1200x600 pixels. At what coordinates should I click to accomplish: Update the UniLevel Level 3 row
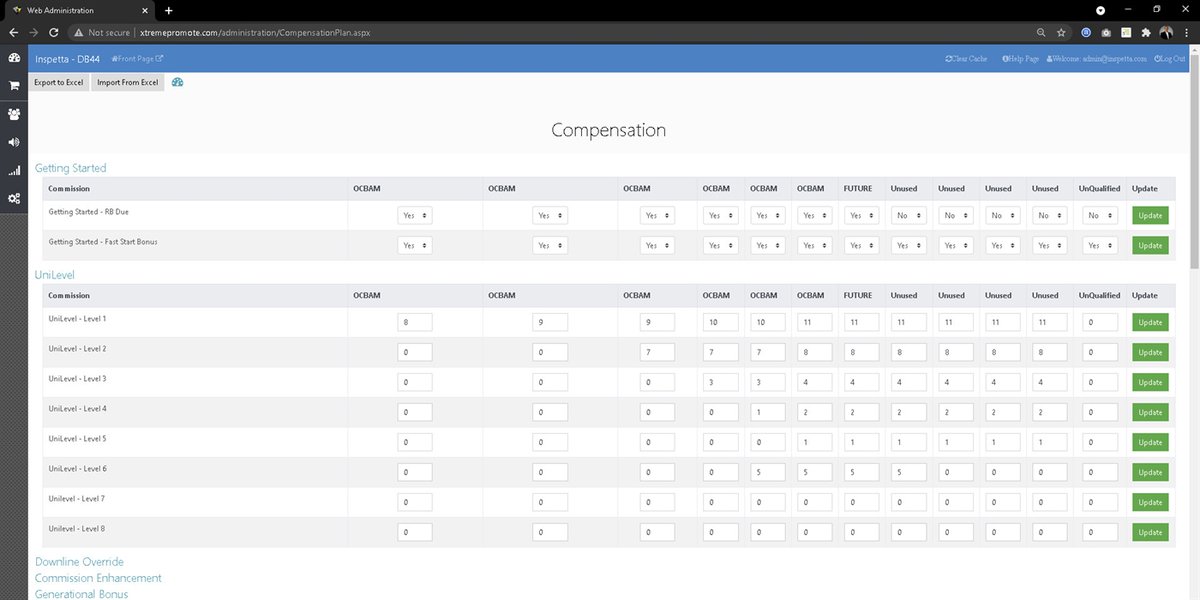pyautogui.click(x=1149, y=382)
